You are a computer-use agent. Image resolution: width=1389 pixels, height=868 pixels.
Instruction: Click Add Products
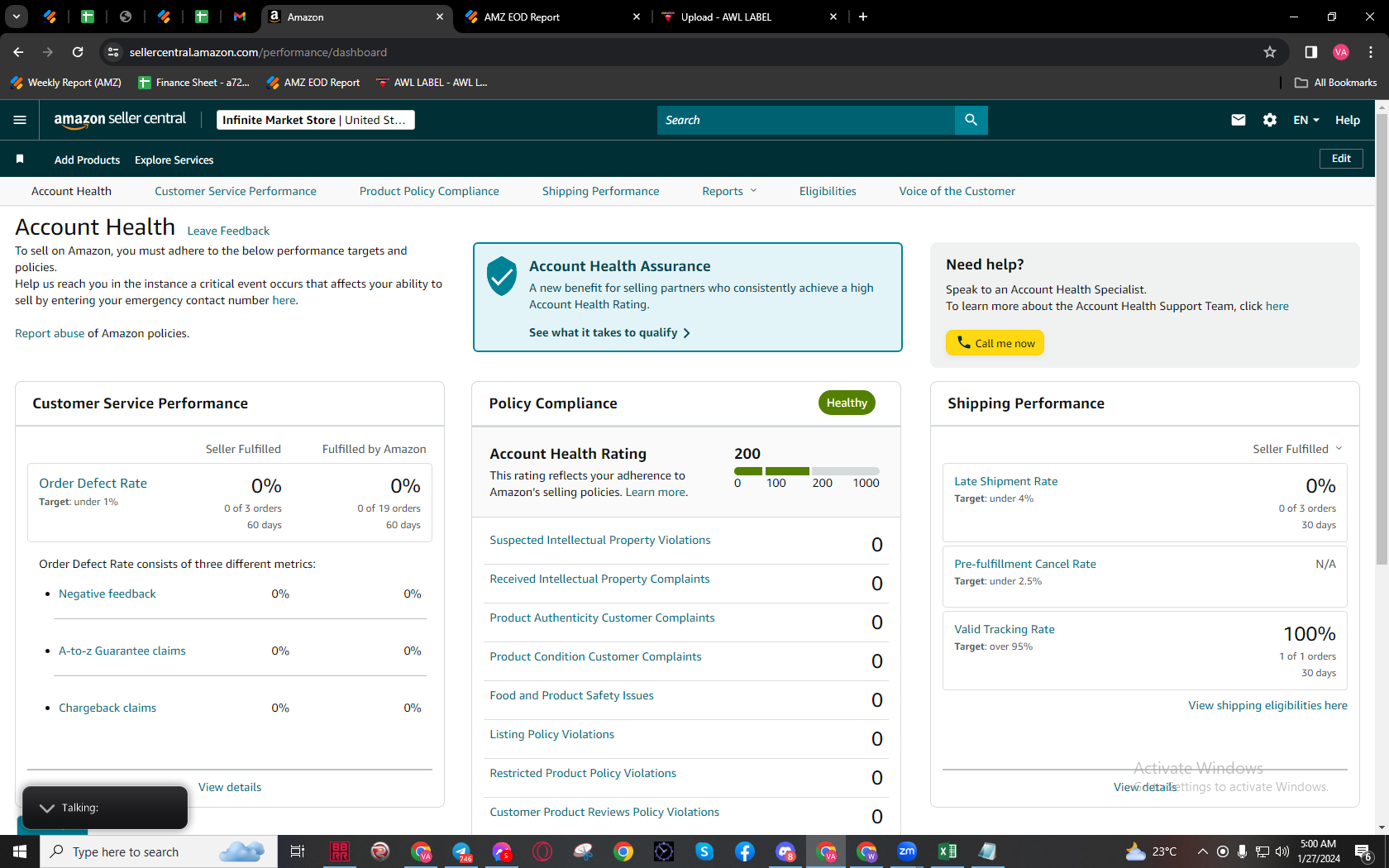[87, 160]
